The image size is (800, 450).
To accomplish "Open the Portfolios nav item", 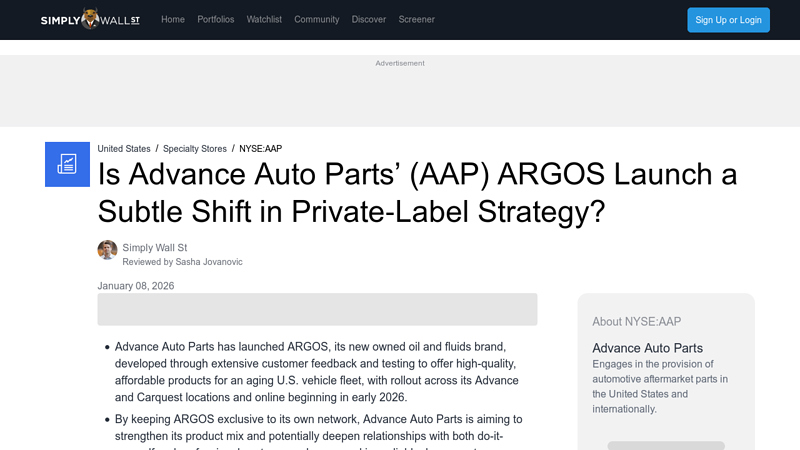I will [x=216, y=19].
